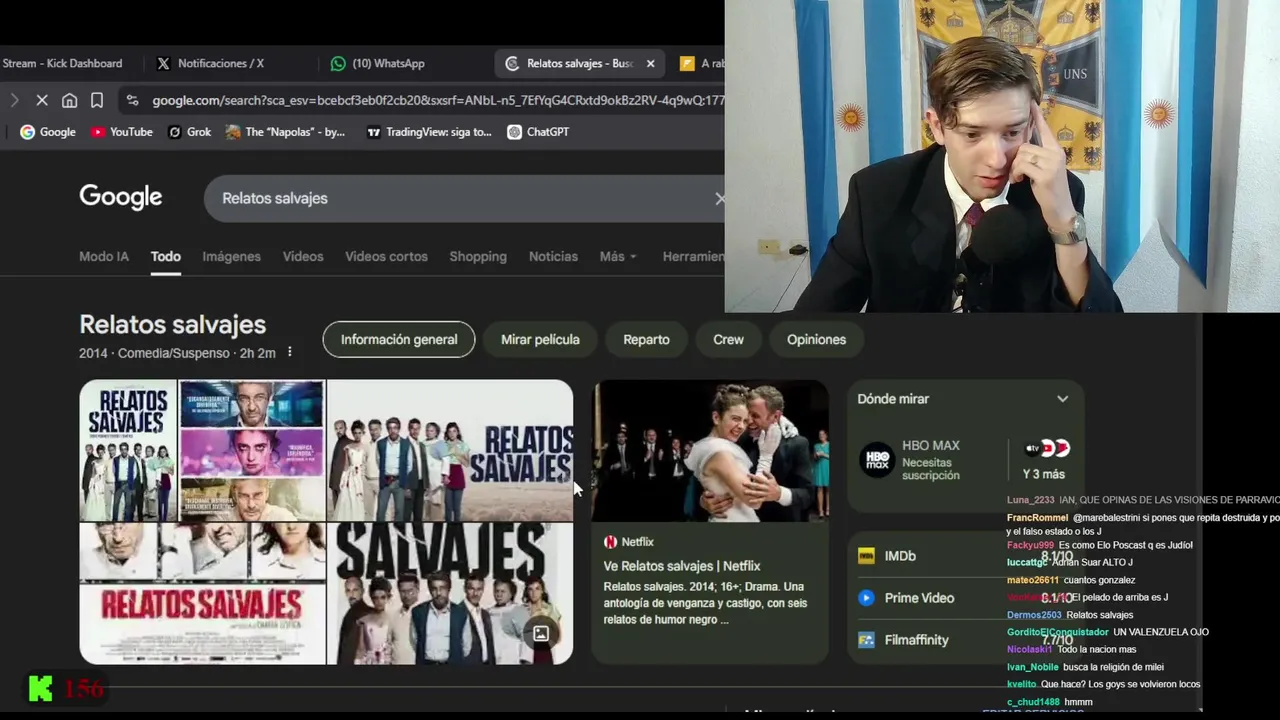
Task: Click the address bar URL
Action: click(438, 100)
